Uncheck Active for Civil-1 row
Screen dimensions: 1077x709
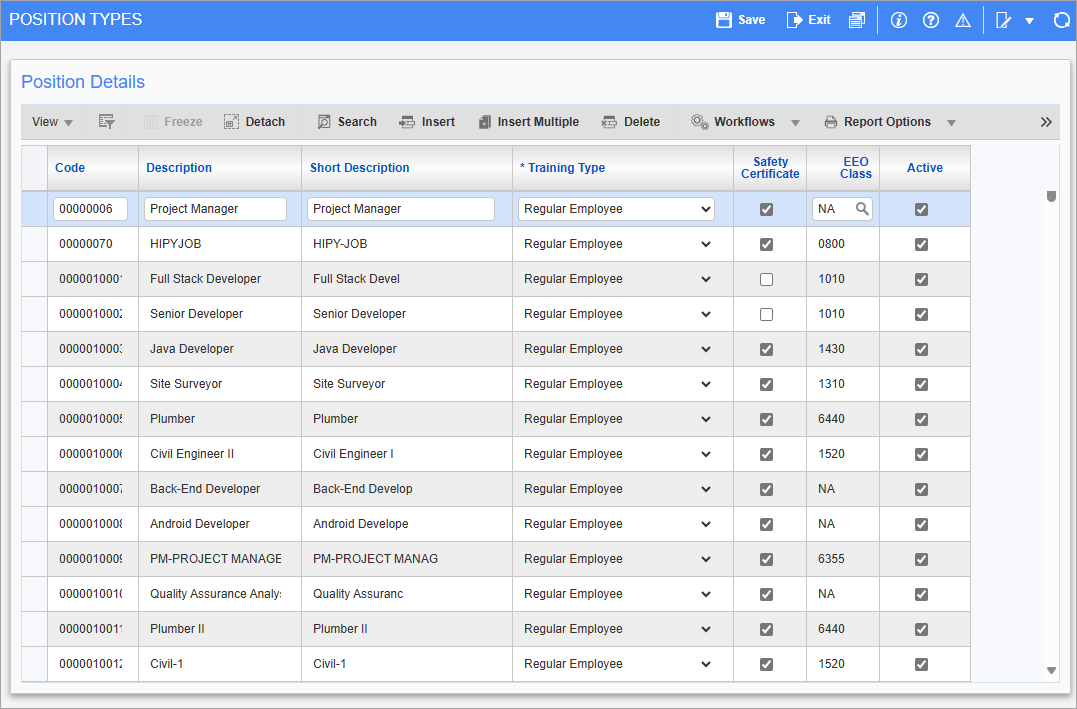tap(922, 664)
